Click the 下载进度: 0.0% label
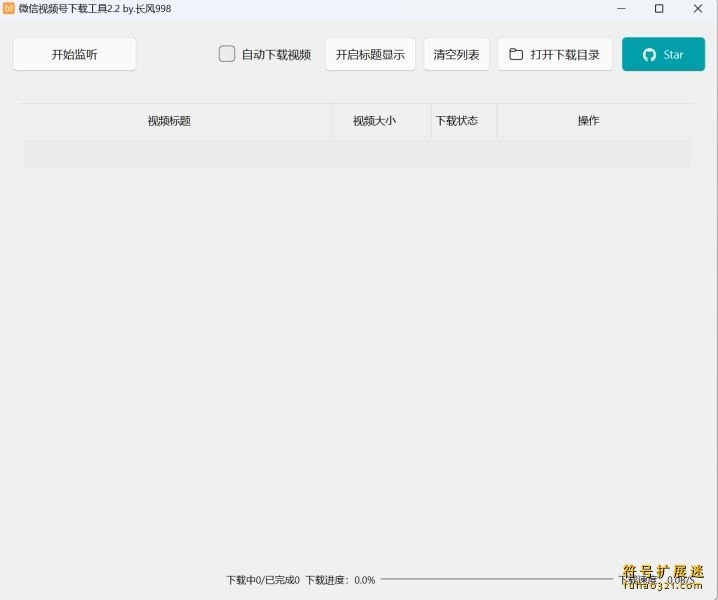Viewport: 718px width, 600px height. pyautogui.click(x=340, y=580)
